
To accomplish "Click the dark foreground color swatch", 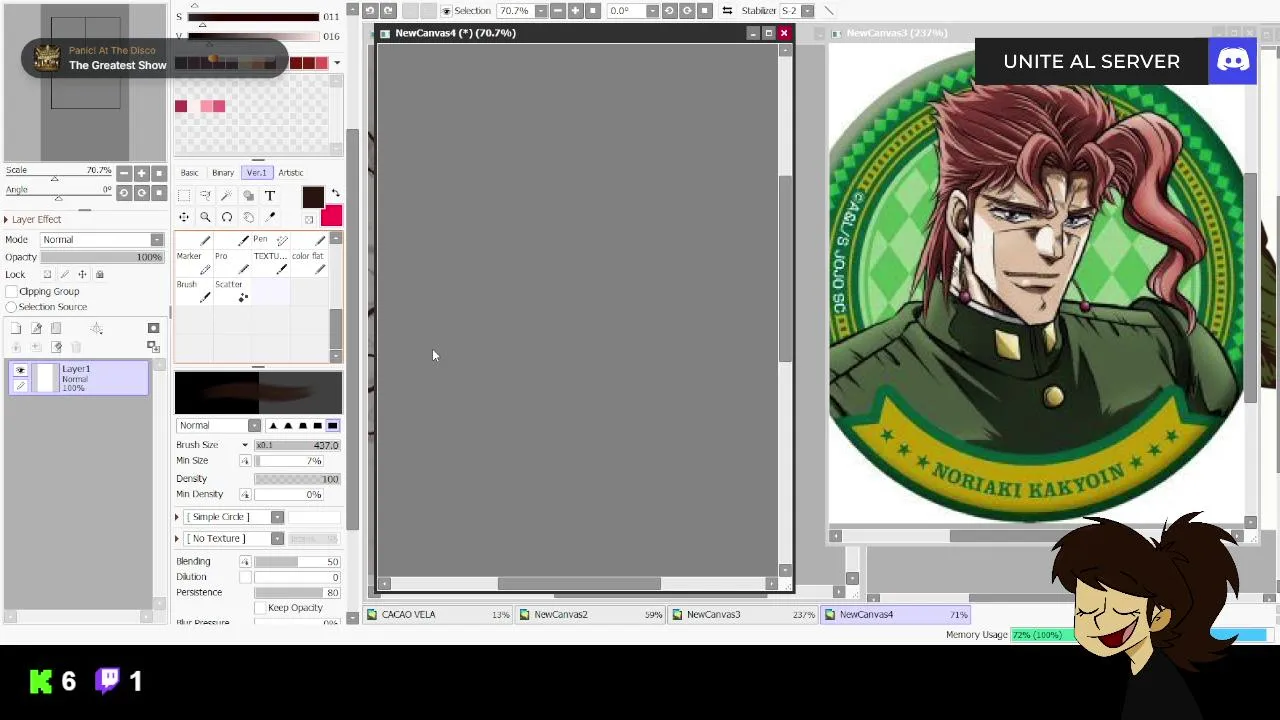I will point(313,198).
